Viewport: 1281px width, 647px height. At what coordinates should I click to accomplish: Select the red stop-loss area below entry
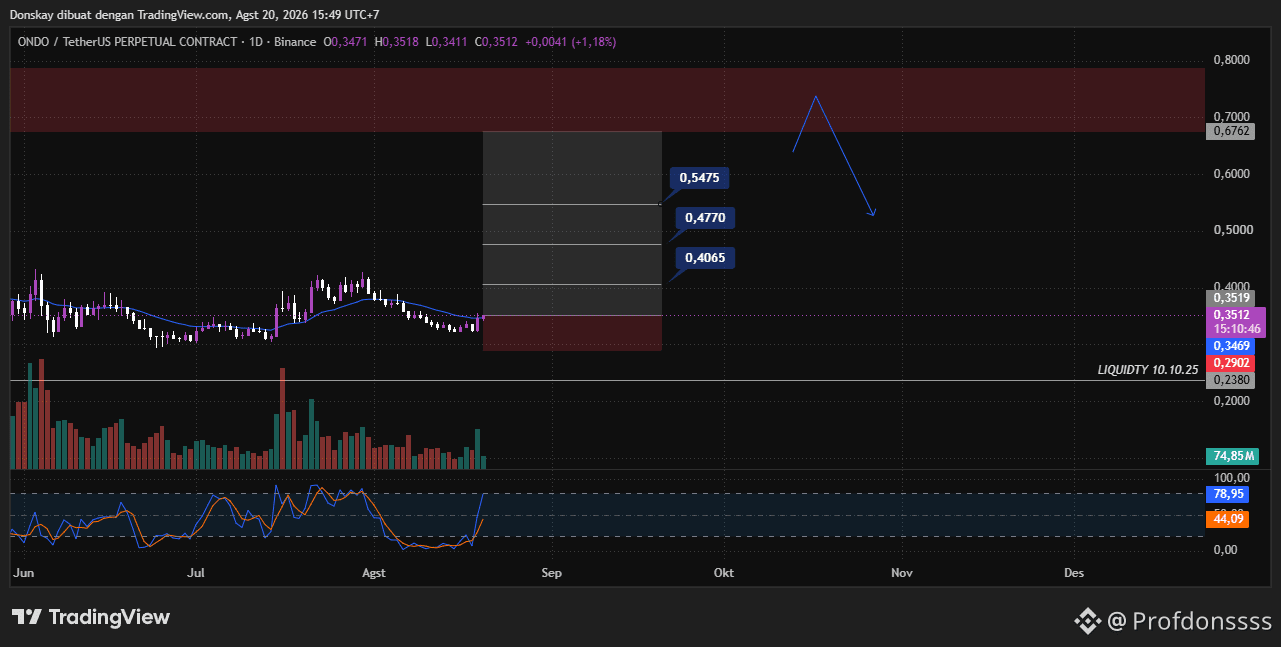572,333
